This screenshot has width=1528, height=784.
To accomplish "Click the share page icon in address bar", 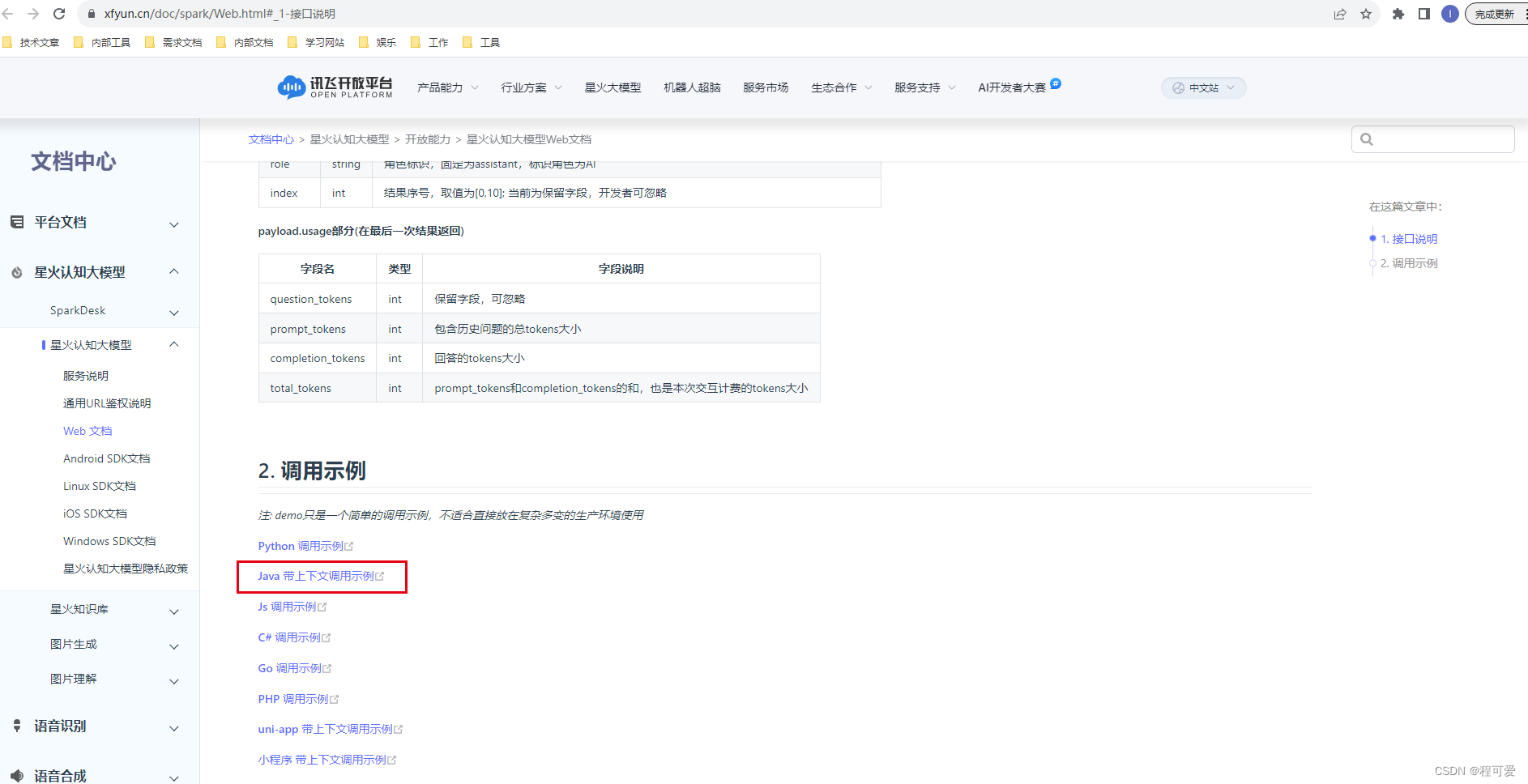I will point(1340,14).
